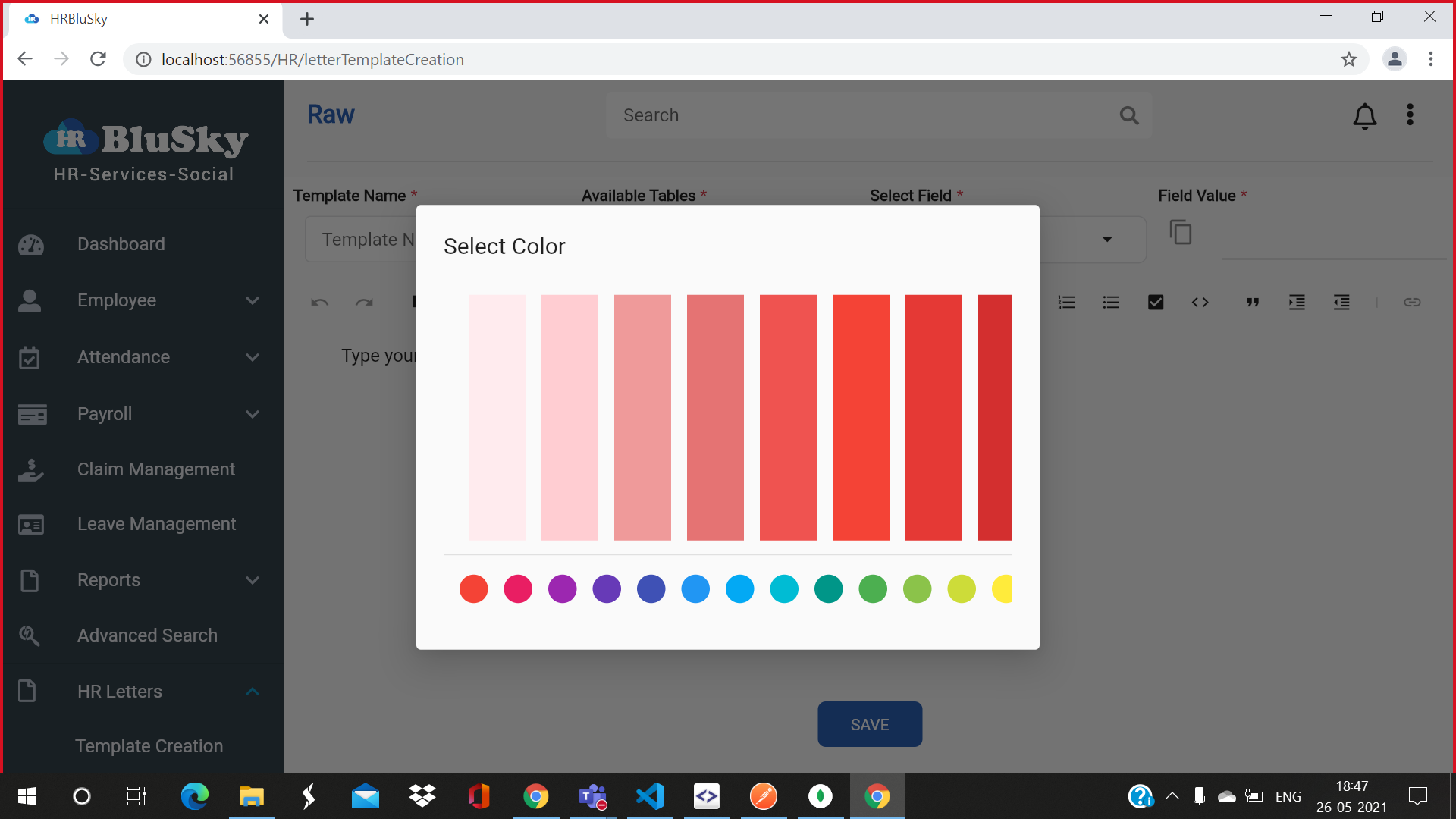Click the undo icon in the editor toolbar
Image resolution: width=1456 pixels, height=819 pixels.
(318, 302)
